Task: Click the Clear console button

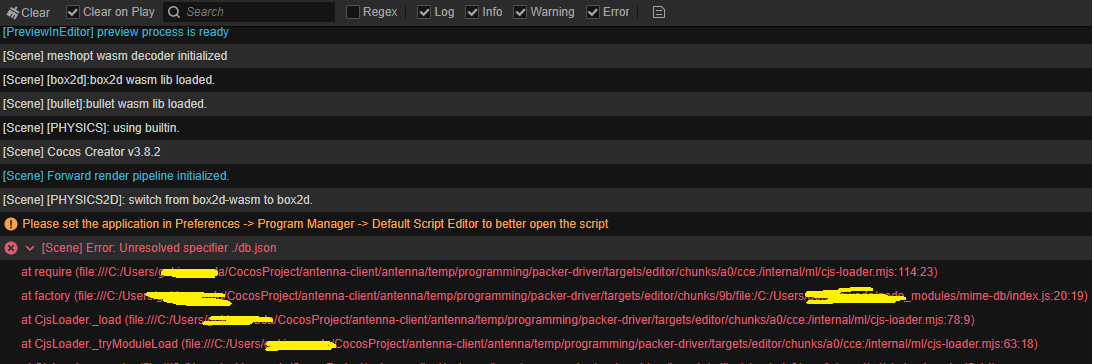Action: [x=28, y=12]
